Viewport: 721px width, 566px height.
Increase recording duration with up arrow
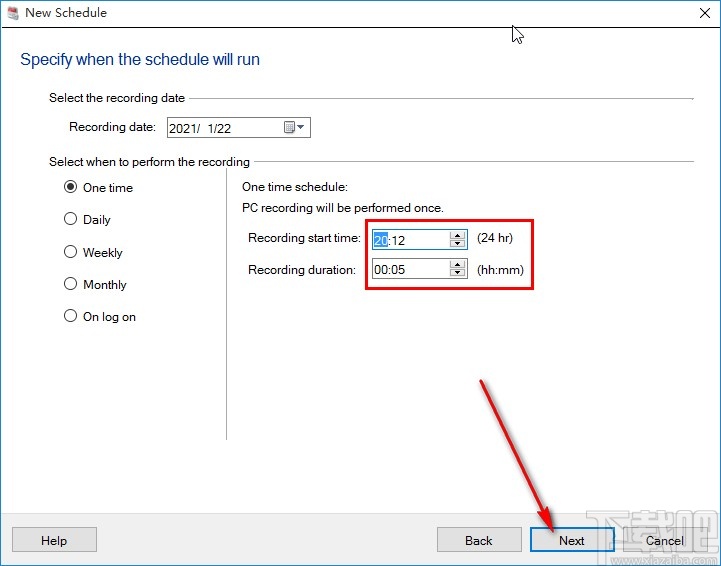[x=458, y=264]
